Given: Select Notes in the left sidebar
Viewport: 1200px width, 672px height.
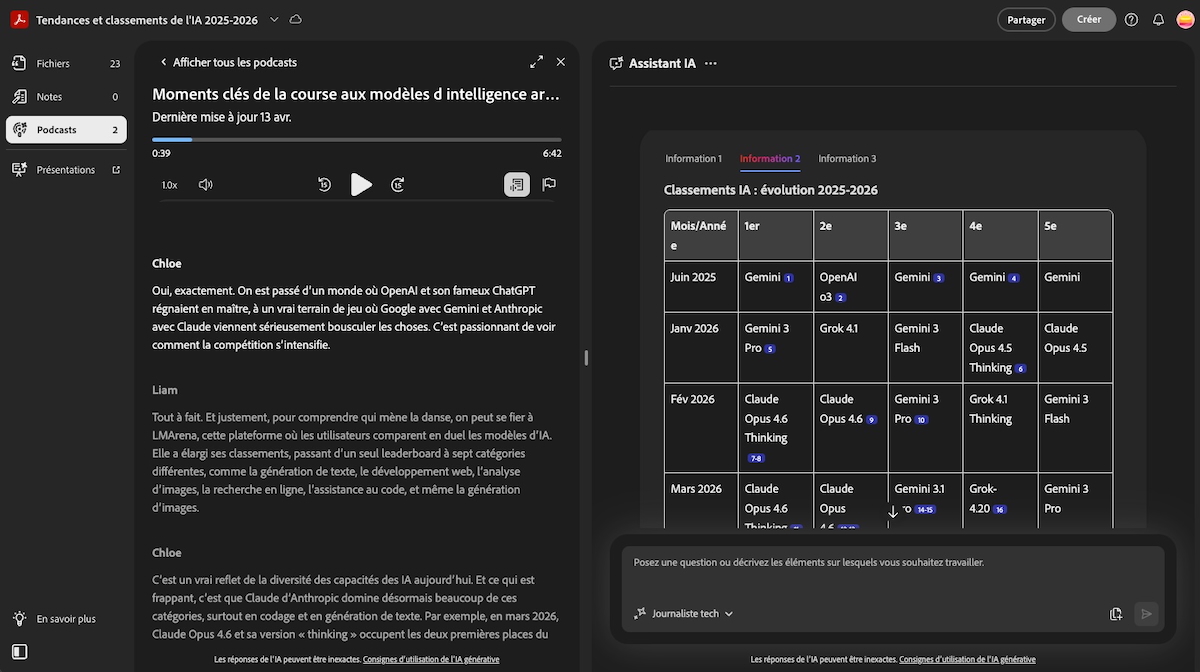Looking at the screenshot, I should click(49, 97).
